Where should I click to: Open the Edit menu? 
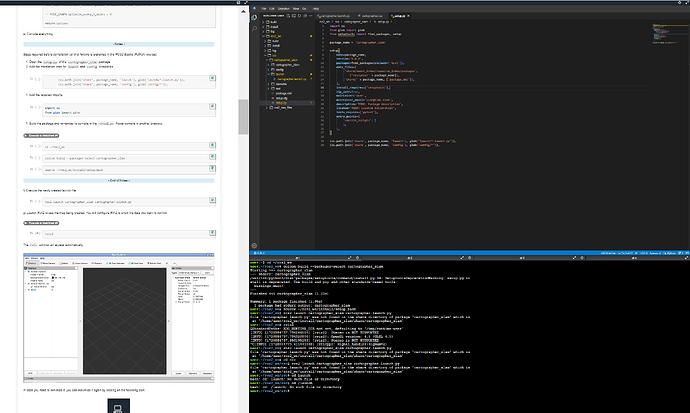coord(272,8)
